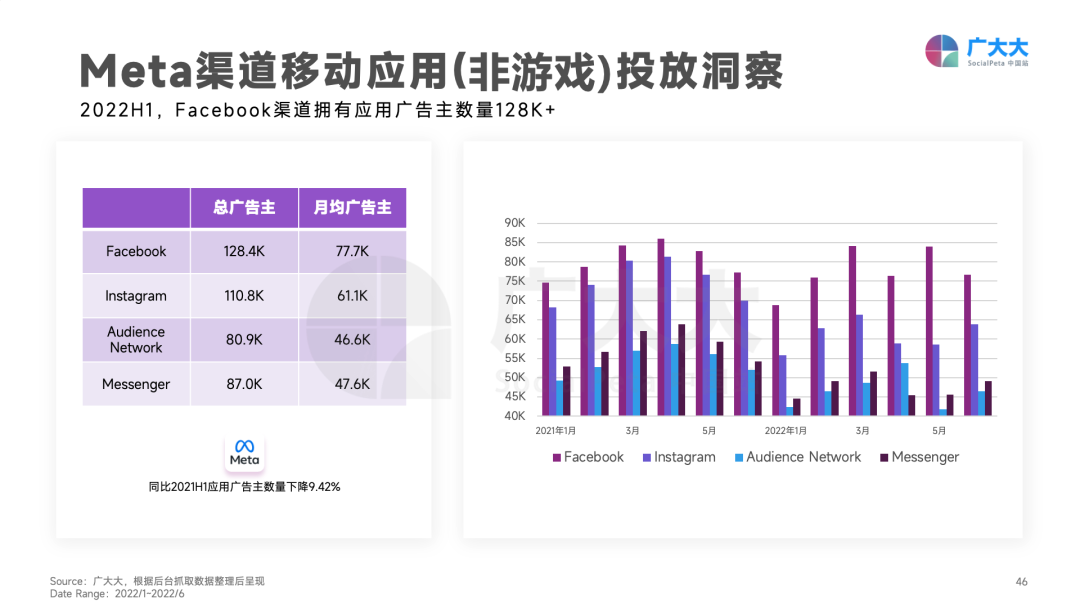
Task: Click the 同比2021H1 decline note text
Action: (x=243, y=487)
